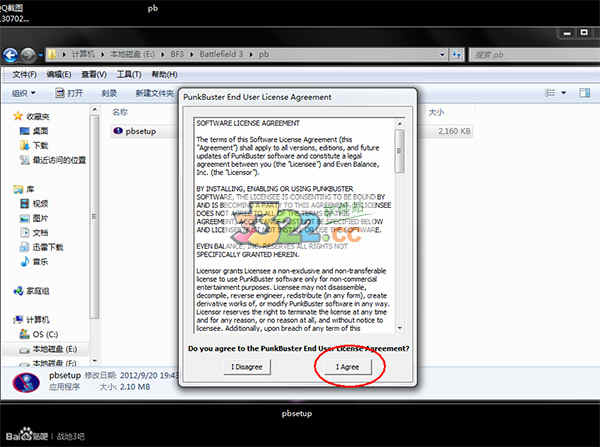The height and width of the screenshot is (447, 600).
Task: Open the 文件(F) menu
Action: [24, 74]
